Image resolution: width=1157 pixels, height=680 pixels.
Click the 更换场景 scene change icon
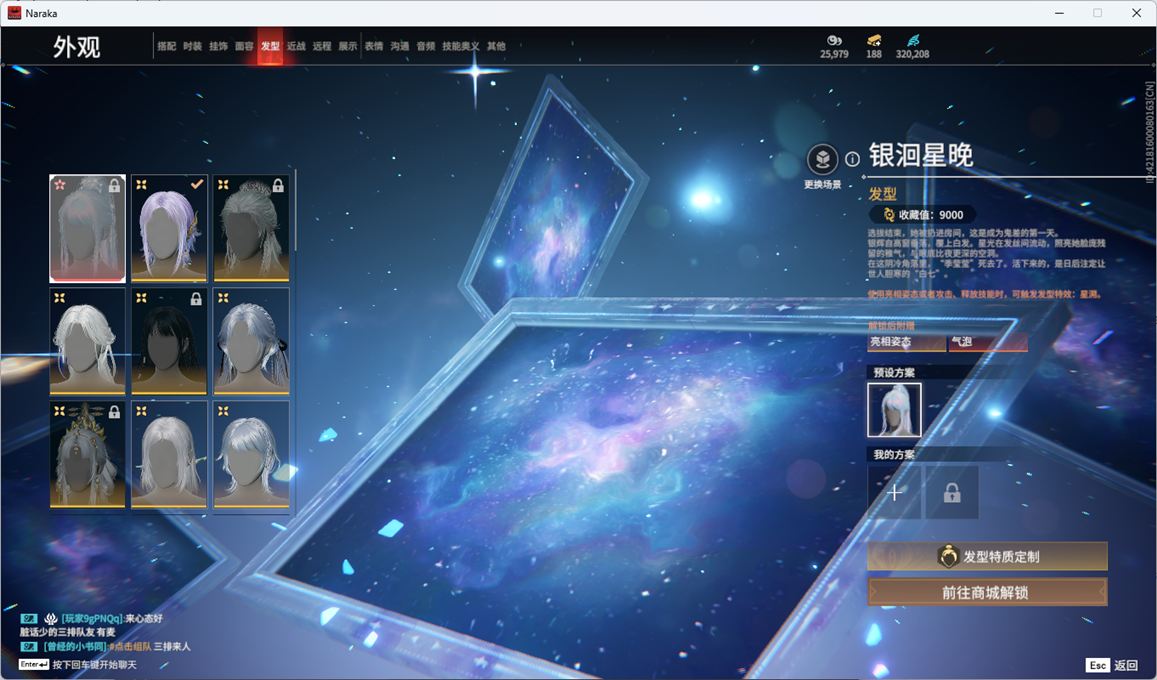coord(822,160)
